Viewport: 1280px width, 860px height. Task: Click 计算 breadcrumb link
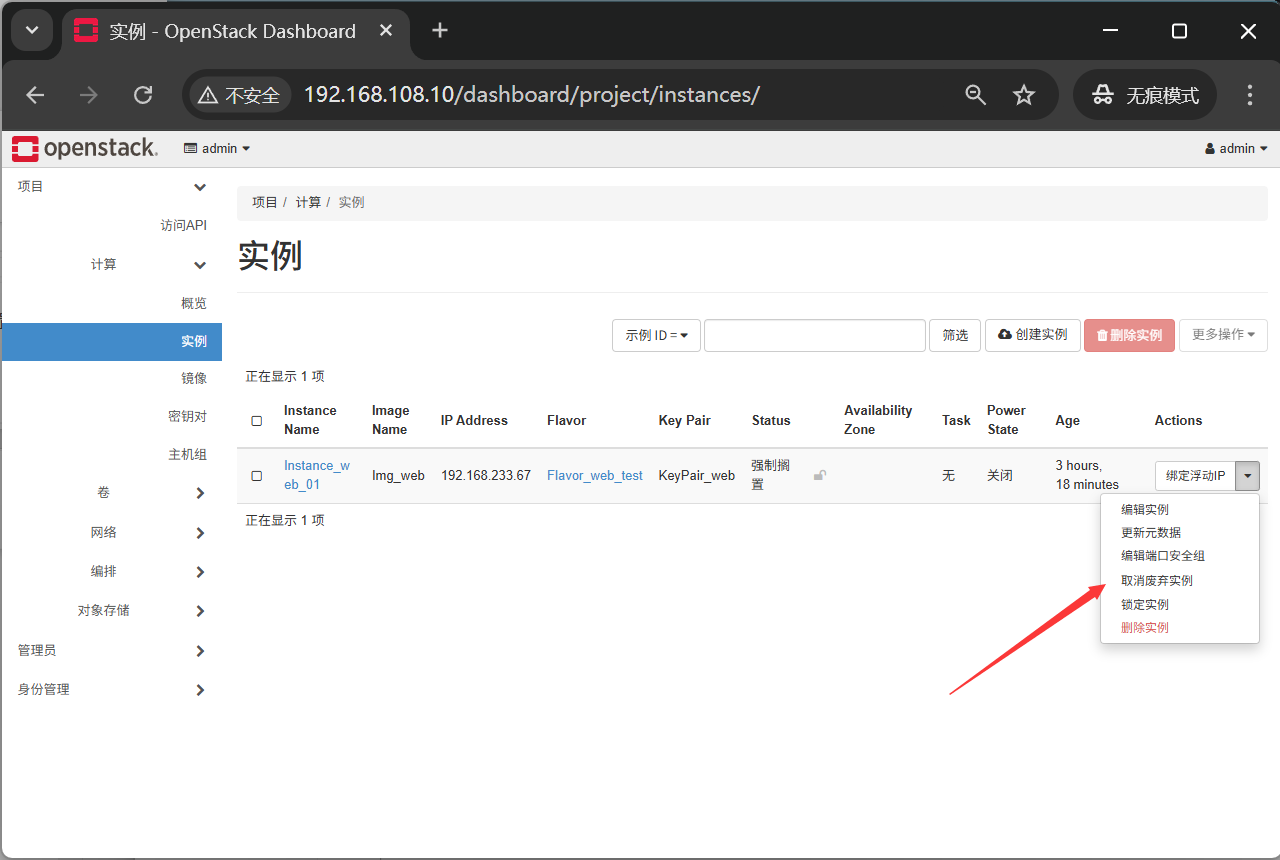[x=308, y=202]
